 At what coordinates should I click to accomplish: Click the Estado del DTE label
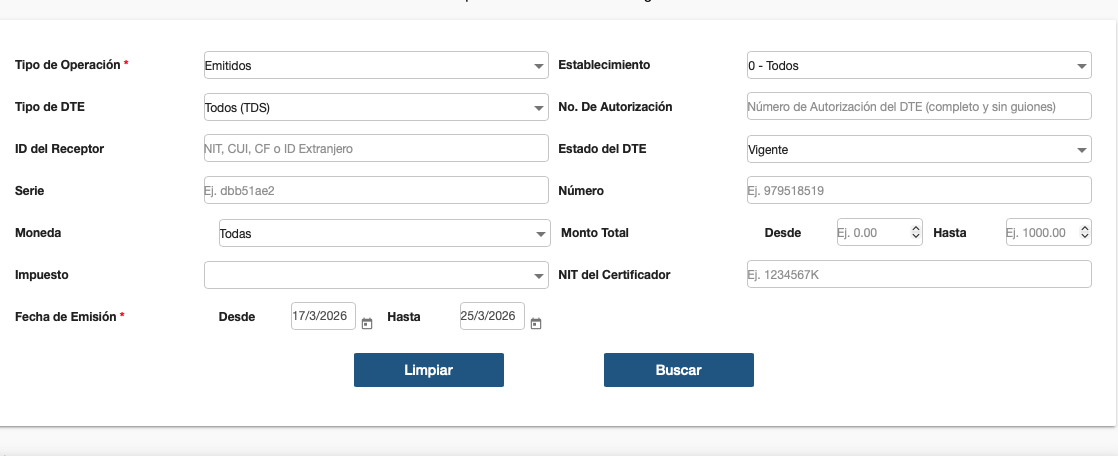point(602,149)
